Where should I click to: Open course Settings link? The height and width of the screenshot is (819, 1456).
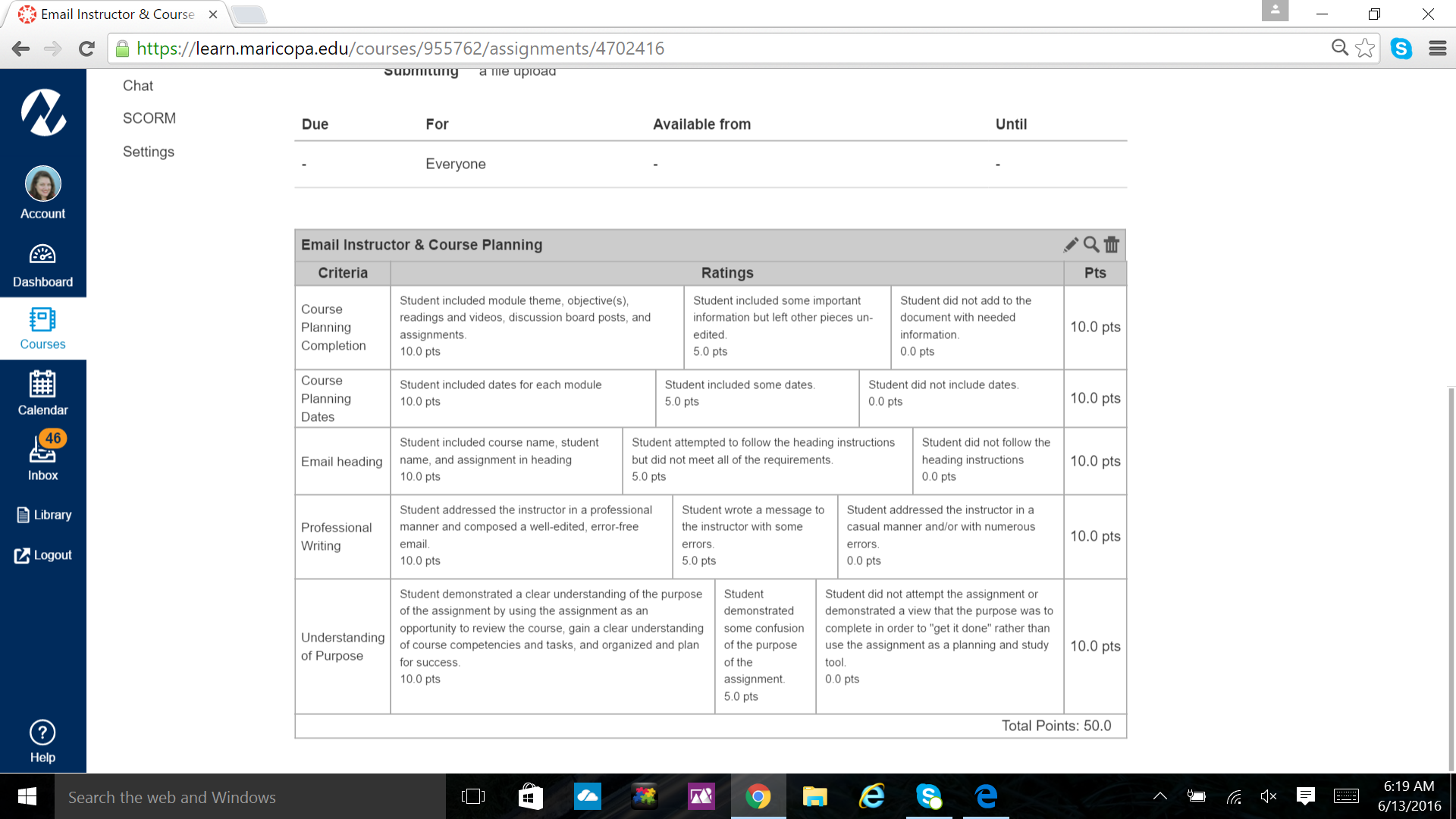click(149, 152)
